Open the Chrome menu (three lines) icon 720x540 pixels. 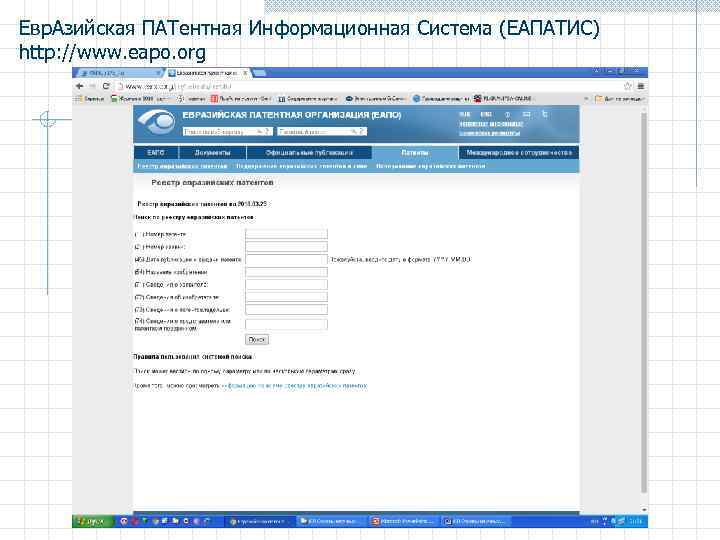click(x=641, y=86)
